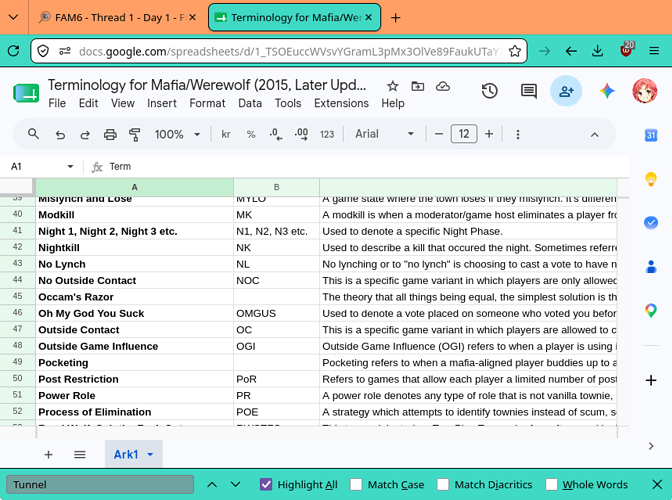672x500 pixels.
Task: Open the three-dot more toolbar options
Action: click(x=518, y=135)
